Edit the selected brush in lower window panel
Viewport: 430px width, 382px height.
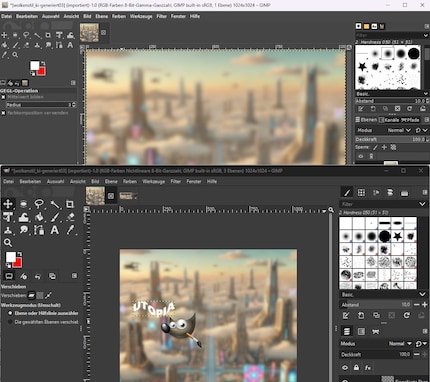coord(346,315)
